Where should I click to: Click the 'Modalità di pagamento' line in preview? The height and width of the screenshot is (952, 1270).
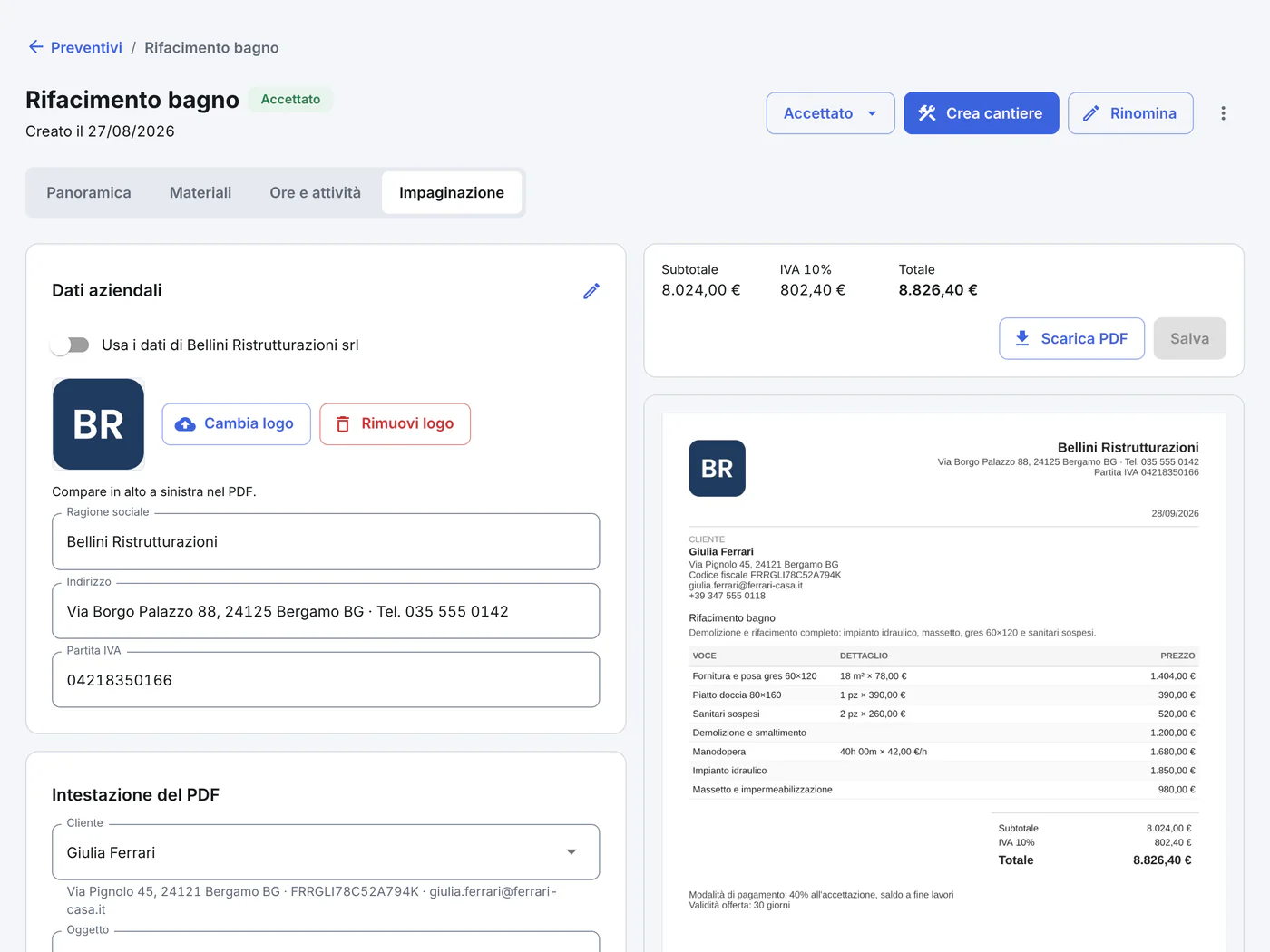pos(821,895)
